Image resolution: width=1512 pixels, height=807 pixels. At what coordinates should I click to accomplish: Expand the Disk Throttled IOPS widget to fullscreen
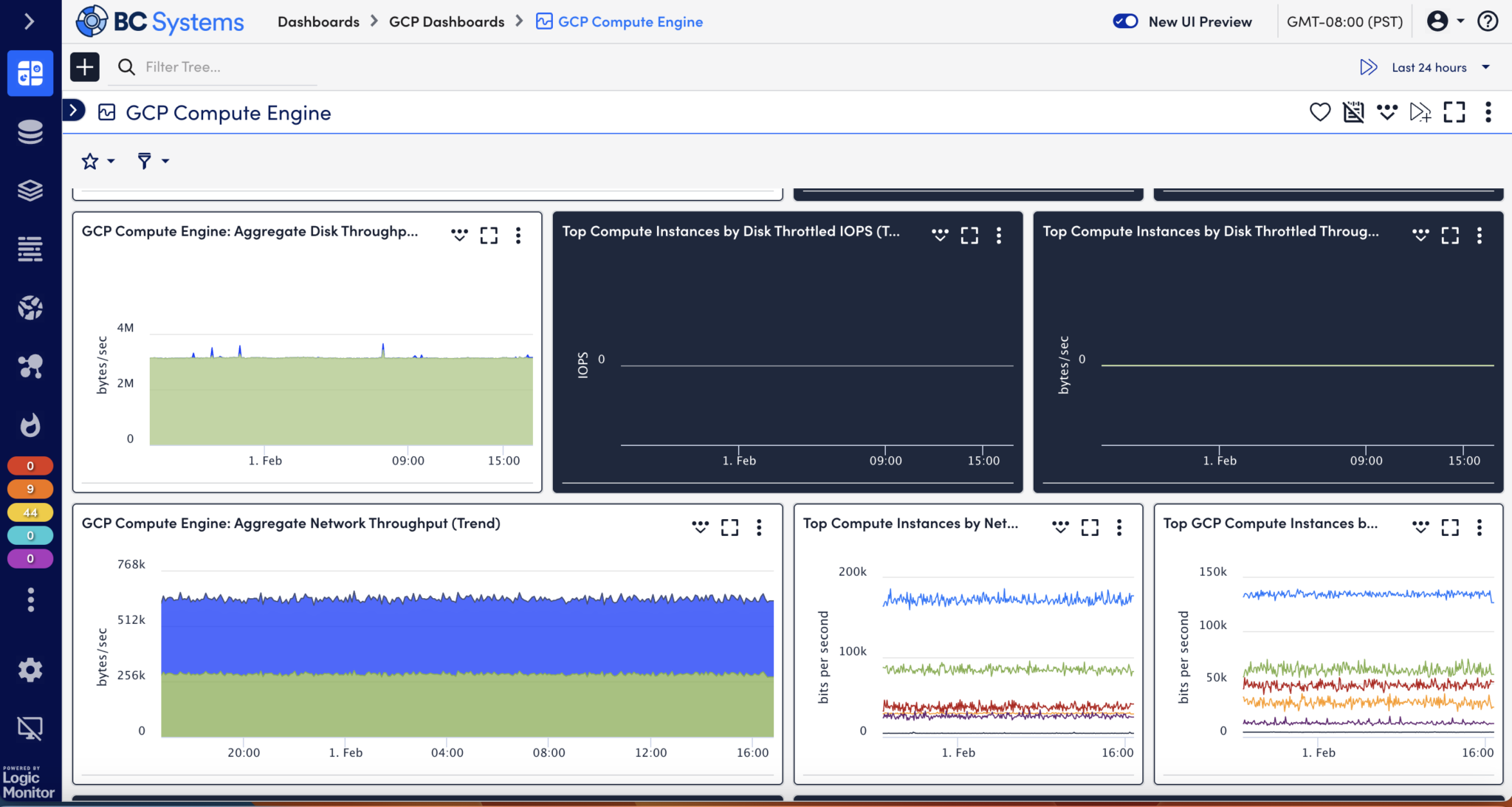[x=969, y=235]
